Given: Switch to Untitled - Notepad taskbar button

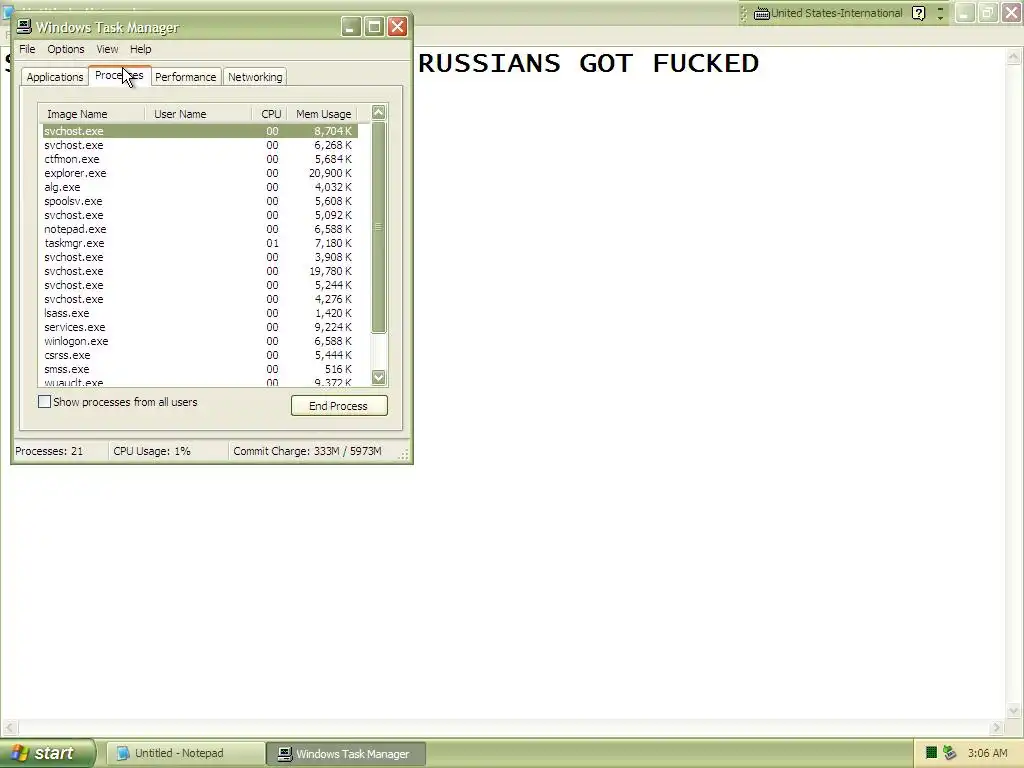Looking at the screenshot, I should 185,754.
